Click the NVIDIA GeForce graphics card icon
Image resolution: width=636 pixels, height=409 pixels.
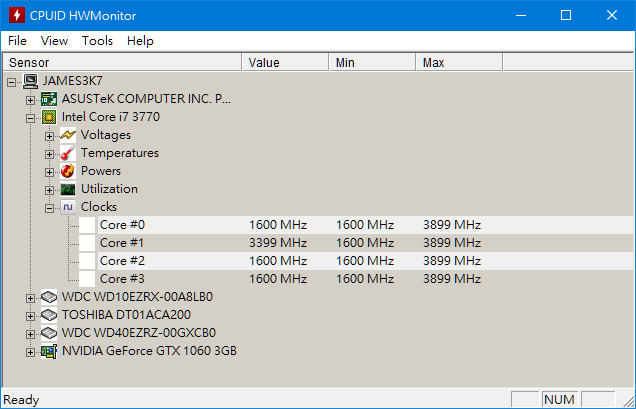(x=49, y=351)
